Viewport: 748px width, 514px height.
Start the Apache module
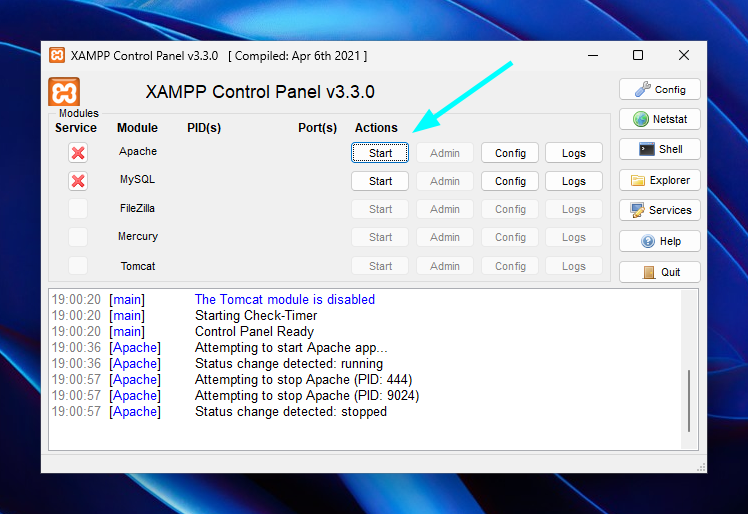pos(380,153)
